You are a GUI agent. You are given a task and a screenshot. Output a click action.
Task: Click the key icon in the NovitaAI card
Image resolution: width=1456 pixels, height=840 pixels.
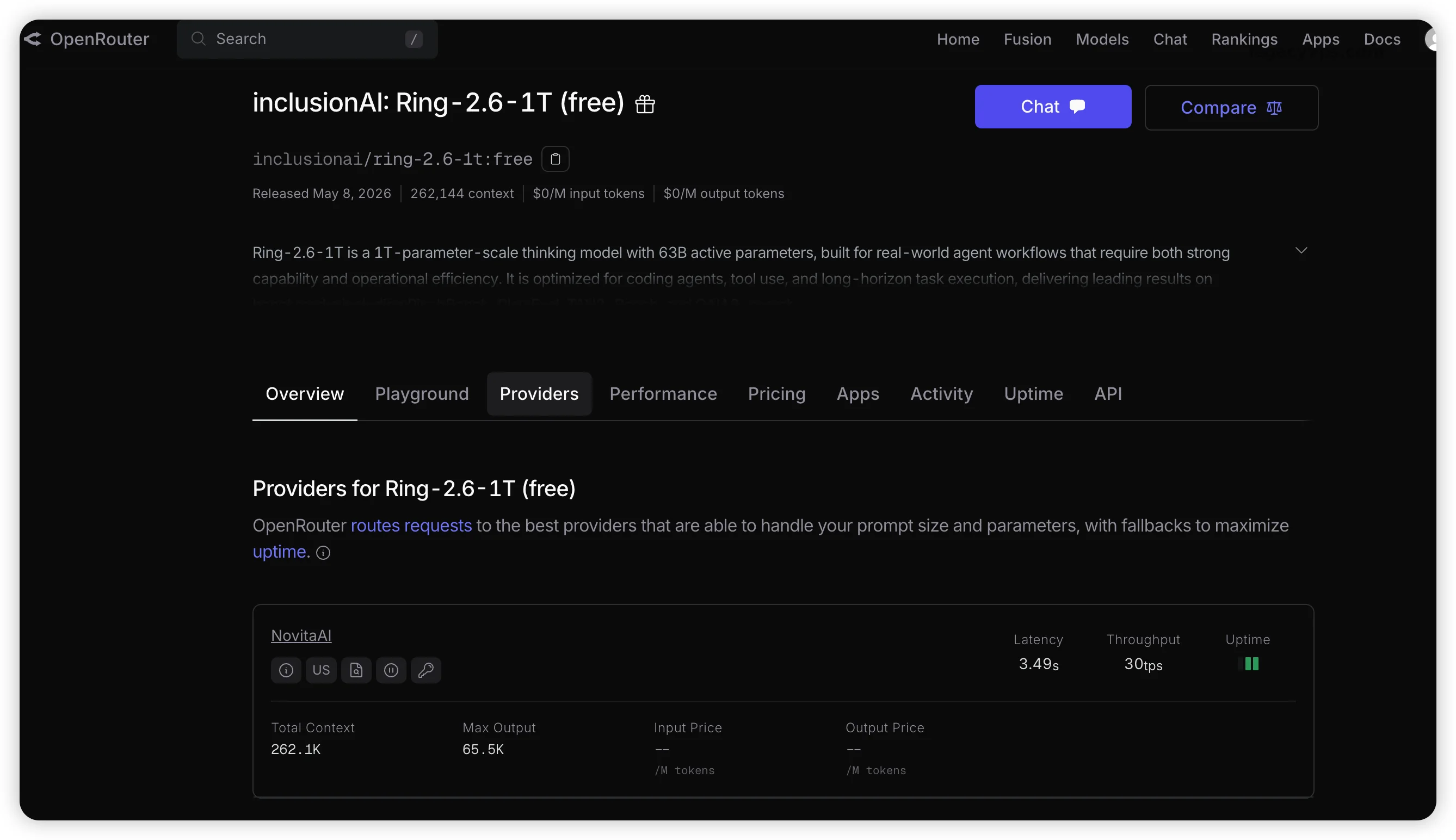425,670
